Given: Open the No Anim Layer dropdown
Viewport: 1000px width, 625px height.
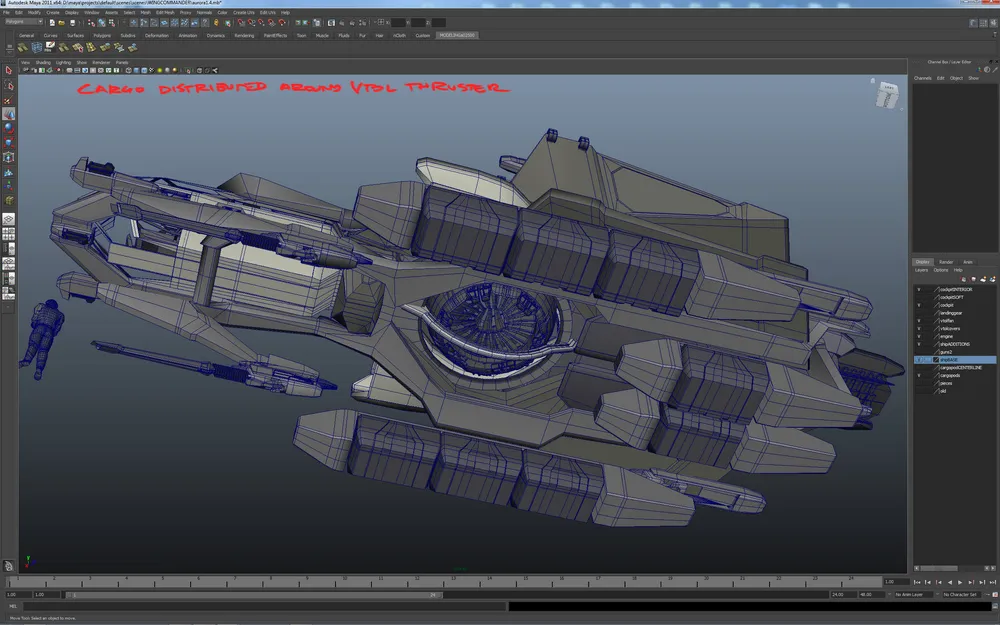Looking at the screenshot, I should pyautogui.click(x=915, y=594).
